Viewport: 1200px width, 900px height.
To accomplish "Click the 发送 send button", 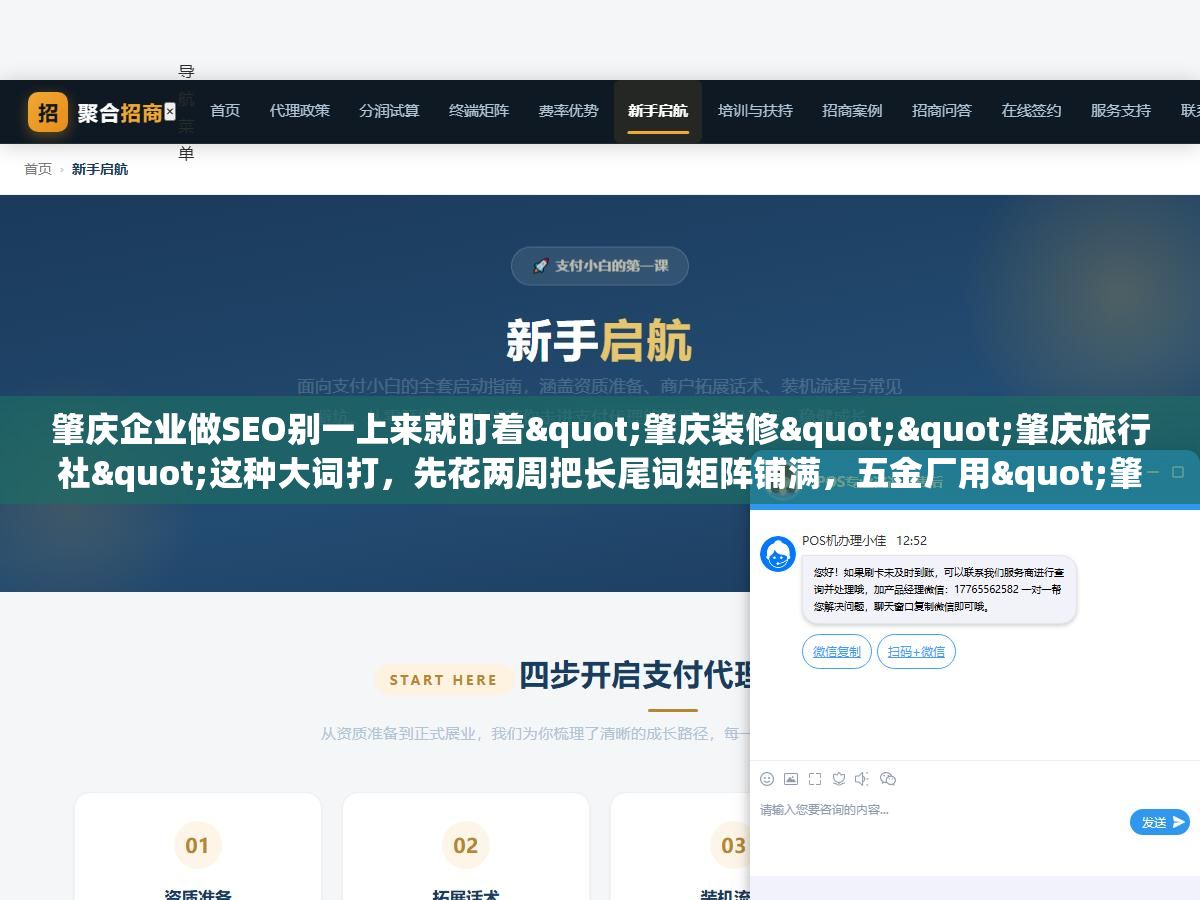I will point(1160,822).
